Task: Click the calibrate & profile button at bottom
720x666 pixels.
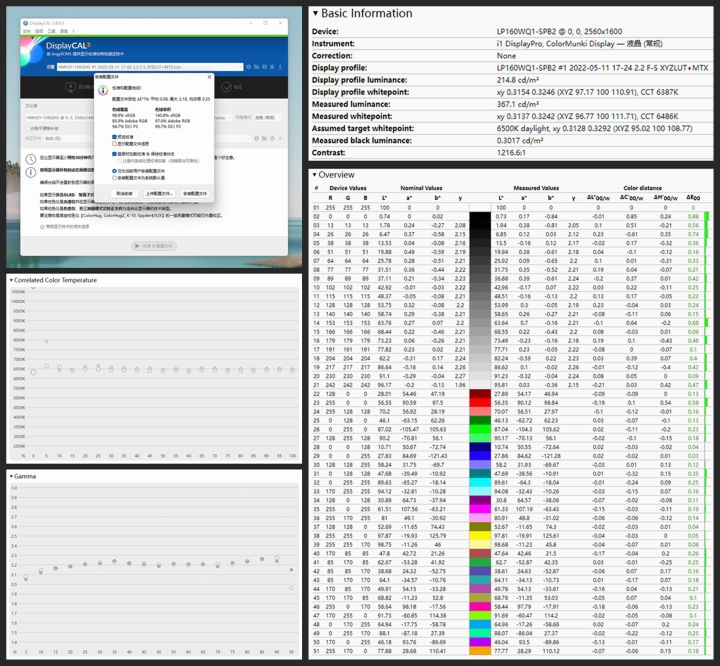Action: [154, 246]
